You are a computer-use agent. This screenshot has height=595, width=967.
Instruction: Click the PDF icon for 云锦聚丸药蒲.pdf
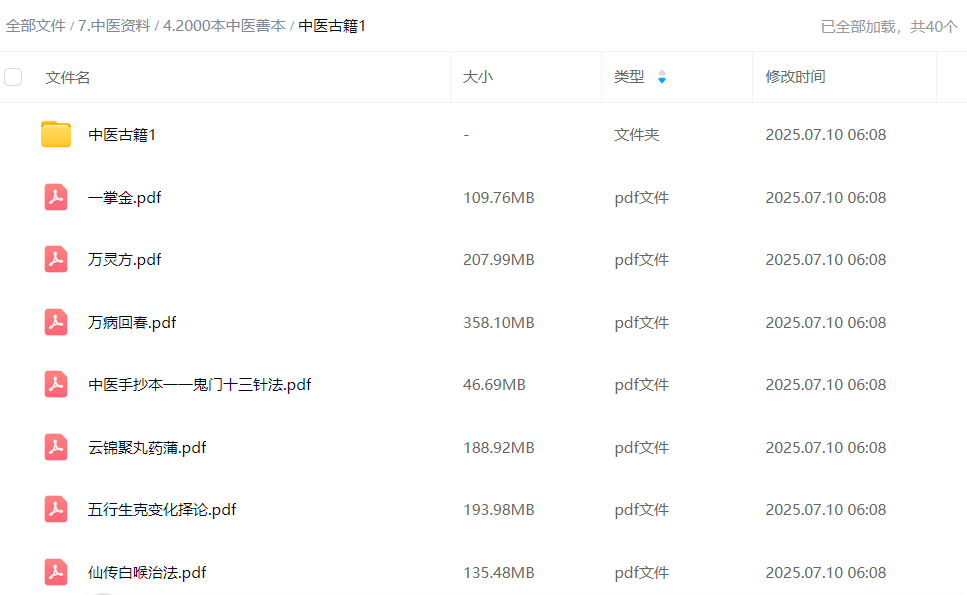tap(56, 448)
